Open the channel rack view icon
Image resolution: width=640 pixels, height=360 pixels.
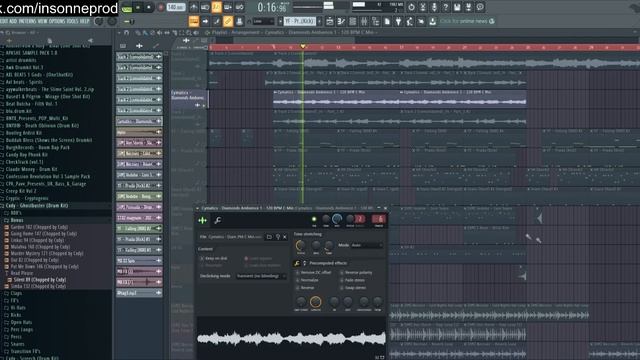pos(353,21)
